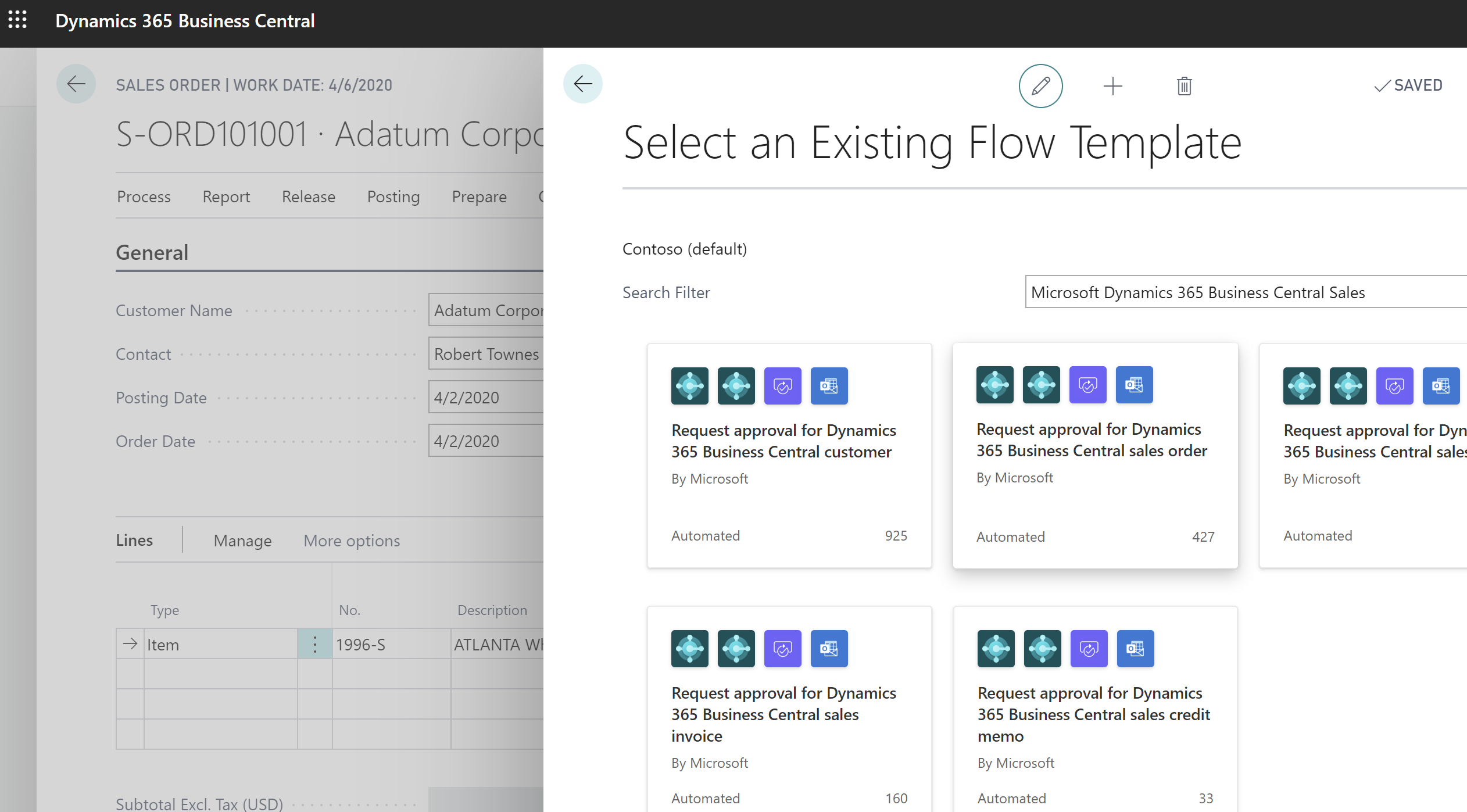The width and height of the screenshot is (1467, 812).
Task: Navigate back from the flow template panel
Action: pyautogui.click(x=583, y=84)
